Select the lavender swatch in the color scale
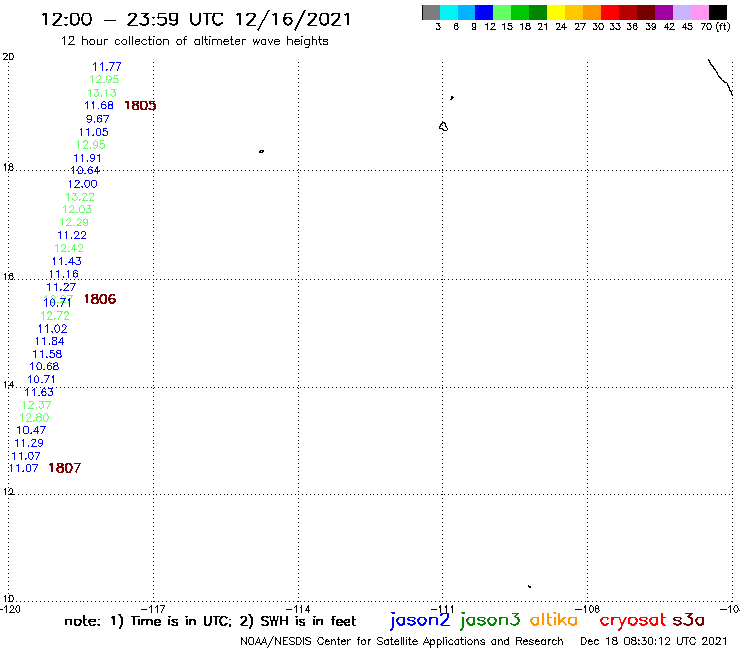 (x=681, y=12)
